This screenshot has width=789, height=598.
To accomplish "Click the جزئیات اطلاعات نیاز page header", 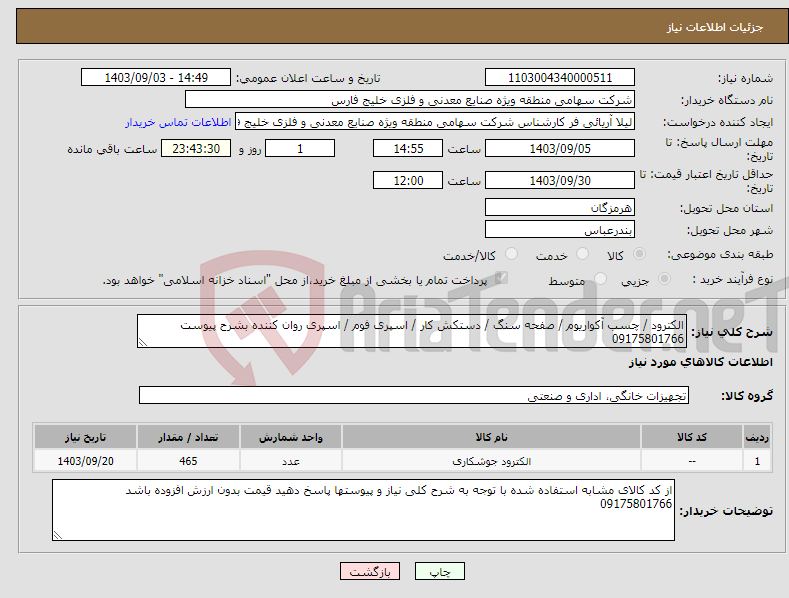I will tap(715, 27).
